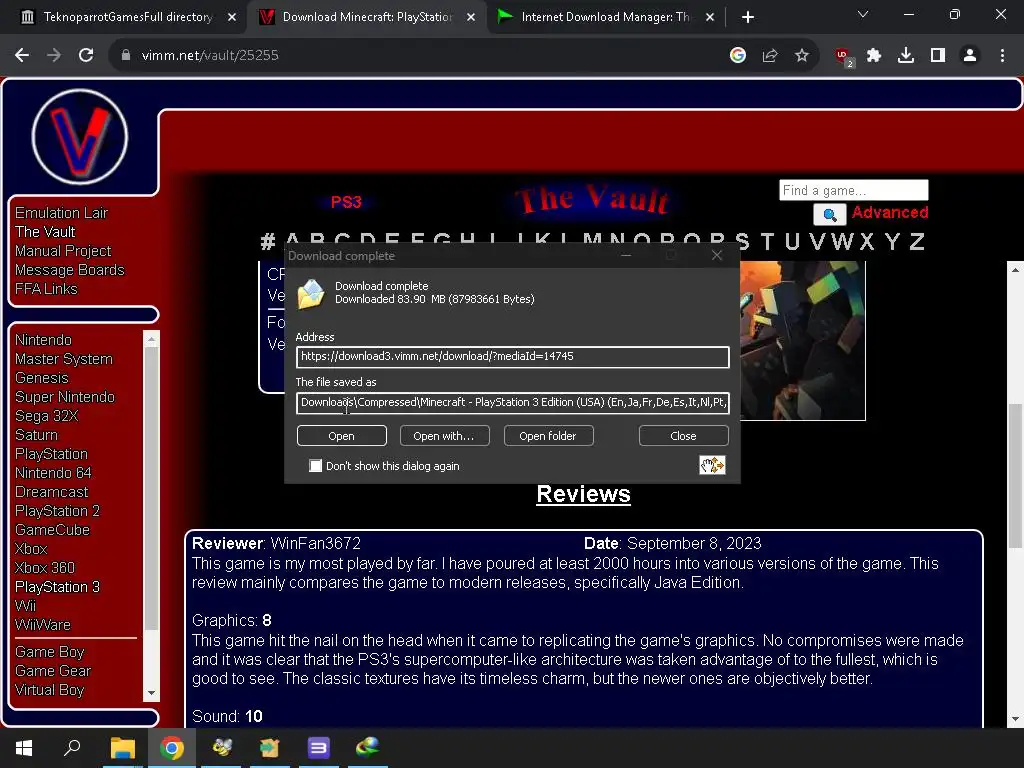Click the Minecraft box art thumbnail
The height and width of the screenshot is (768, 1024).
(803, 340)
